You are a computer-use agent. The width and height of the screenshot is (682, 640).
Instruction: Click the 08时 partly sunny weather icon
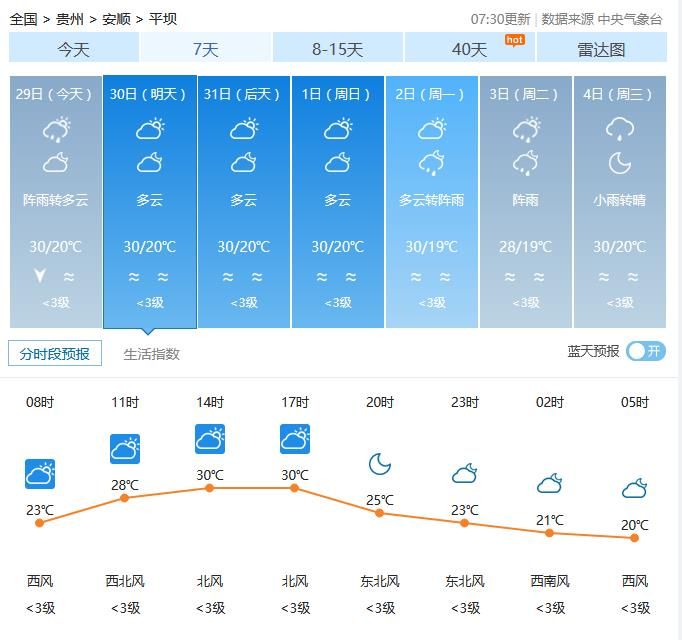click(40, 474)
